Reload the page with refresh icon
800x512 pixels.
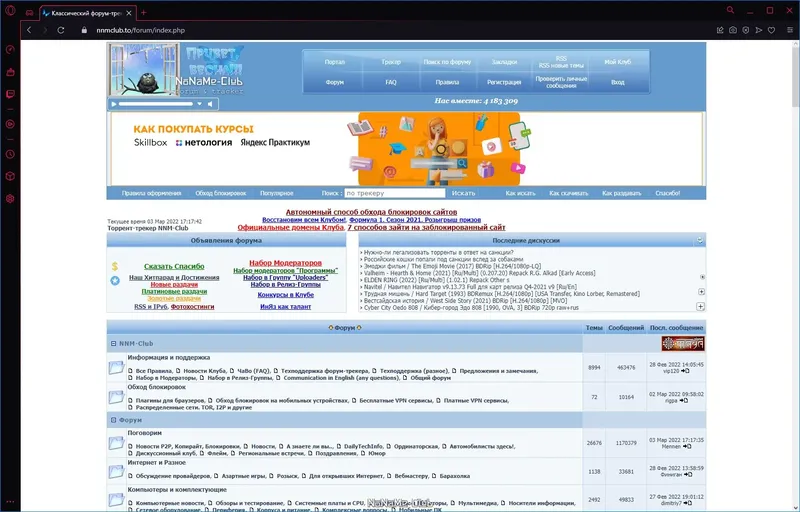pos(61,30)
